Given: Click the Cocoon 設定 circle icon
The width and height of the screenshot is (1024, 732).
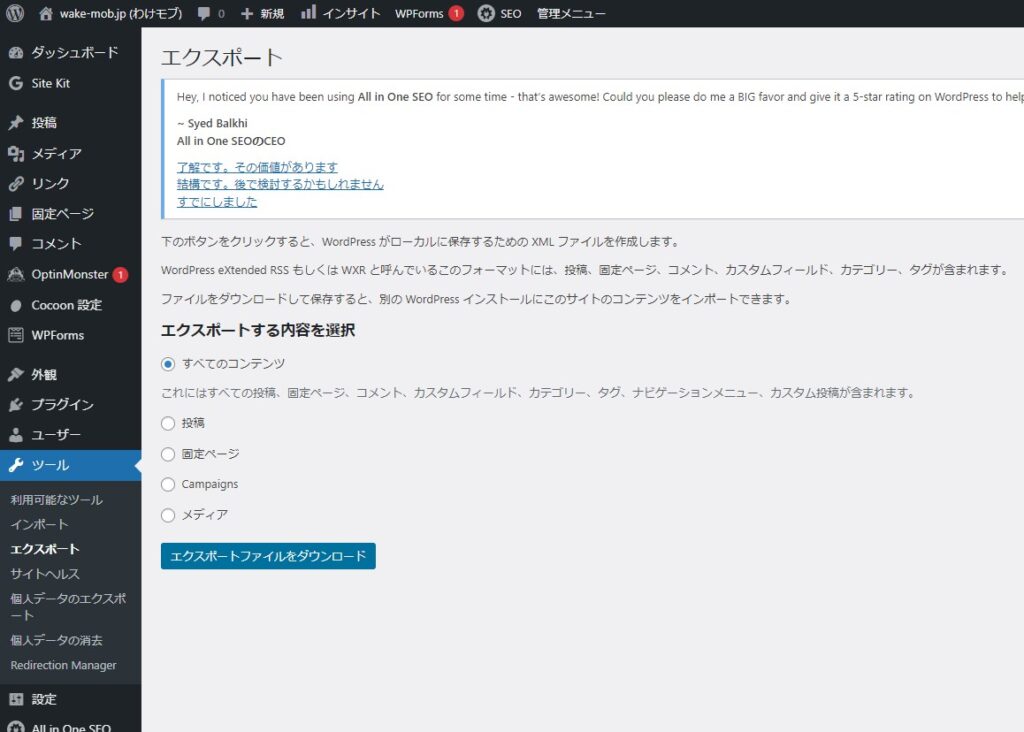Looking at the screenshot, I should (16, 305).
